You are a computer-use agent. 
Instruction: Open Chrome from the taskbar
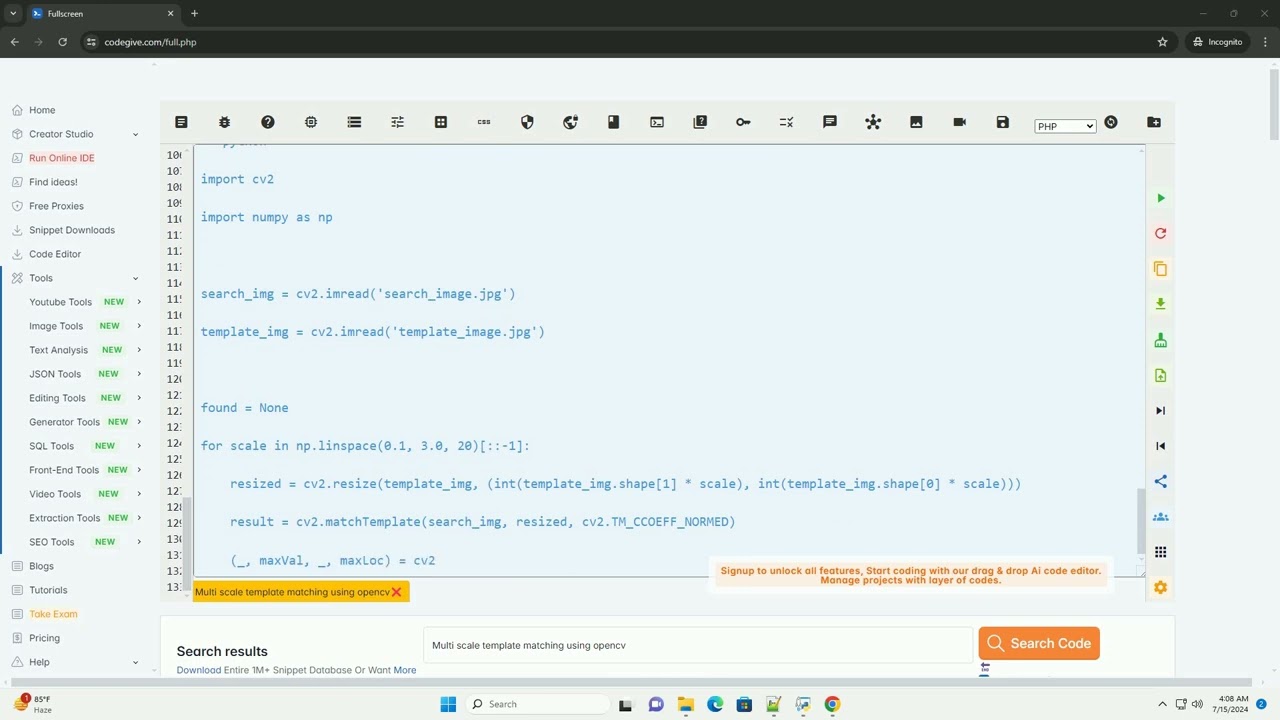pos(832,704)
